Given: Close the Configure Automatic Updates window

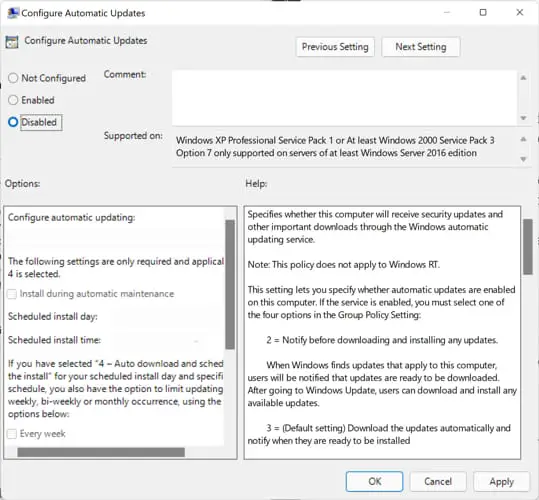Looking at the screenshot, I should coord(520,13).
